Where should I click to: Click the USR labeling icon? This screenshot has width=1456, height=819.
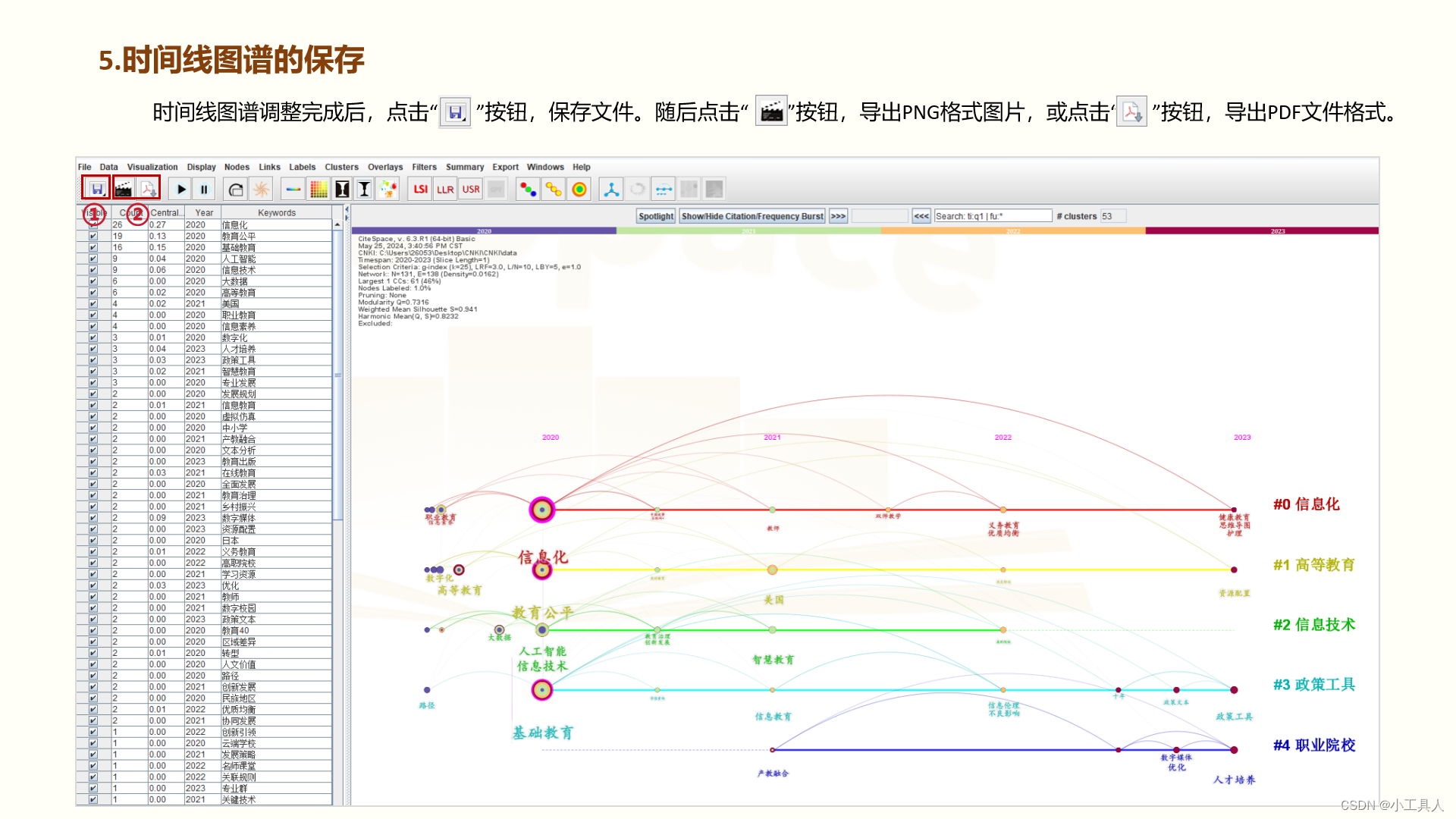471,190
